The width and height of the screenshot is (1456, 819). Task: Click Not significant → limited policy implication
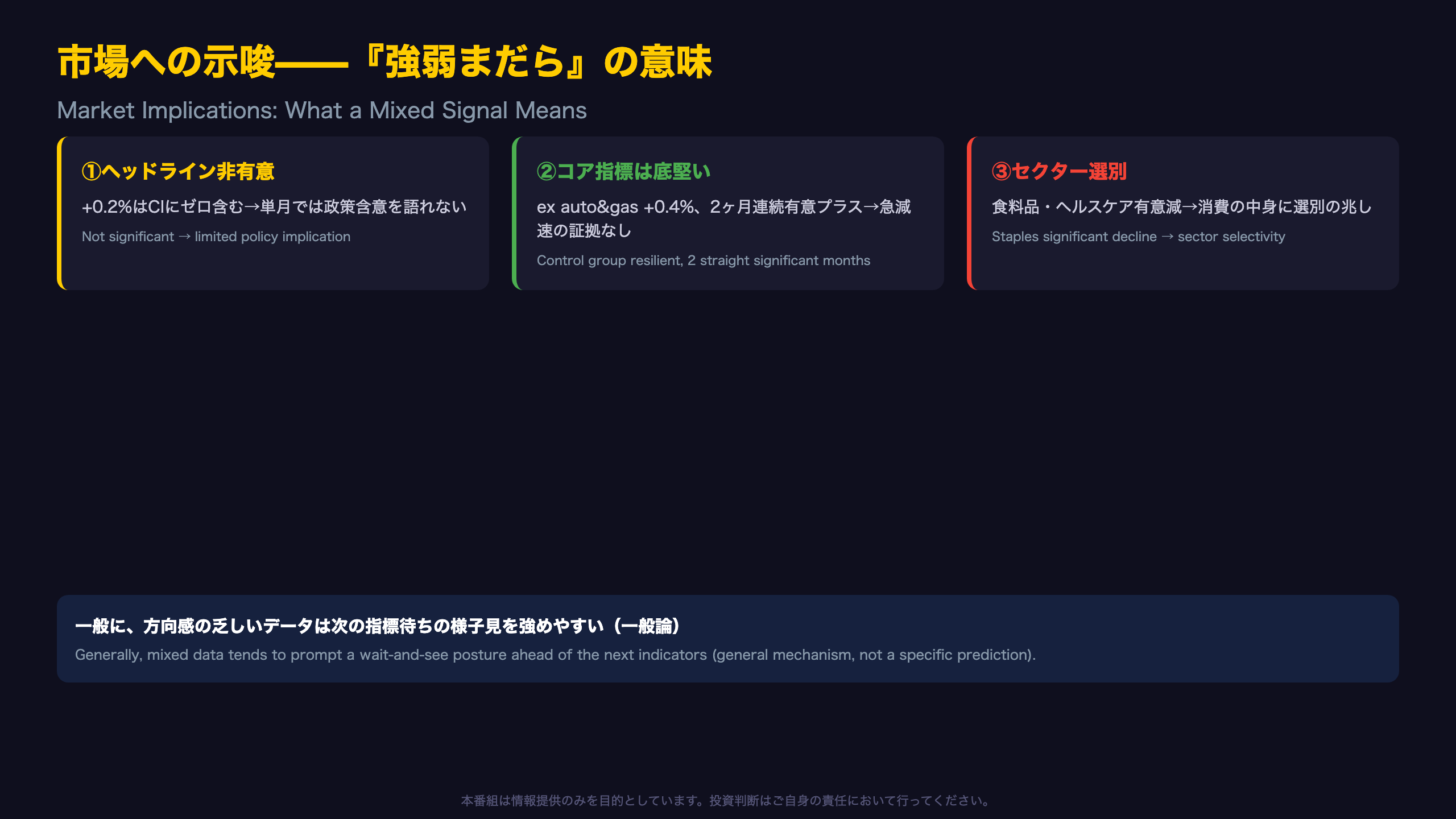click(x=216, y=237)
